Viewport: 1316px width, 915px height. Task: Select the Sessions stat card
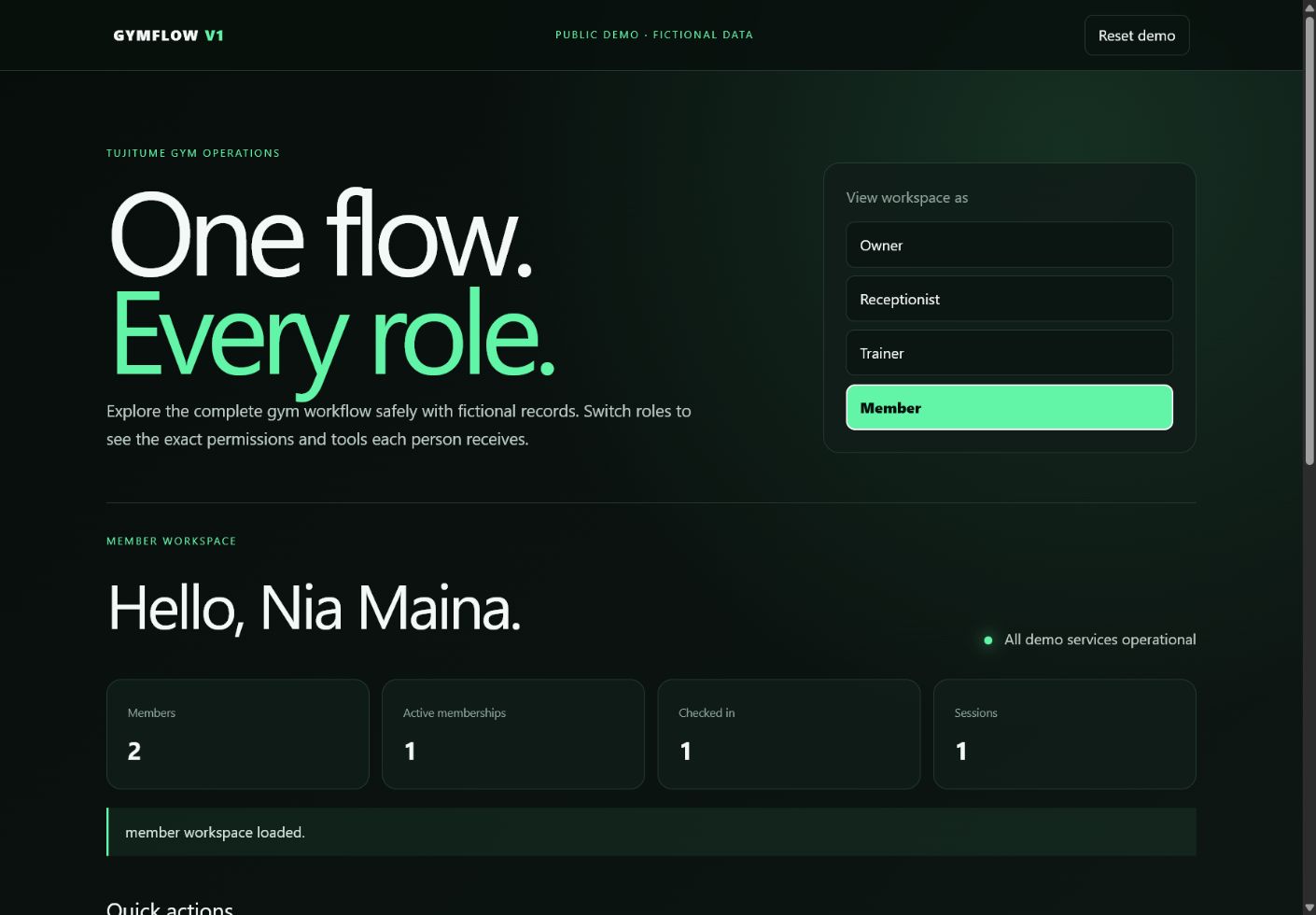coord(1064,734)
